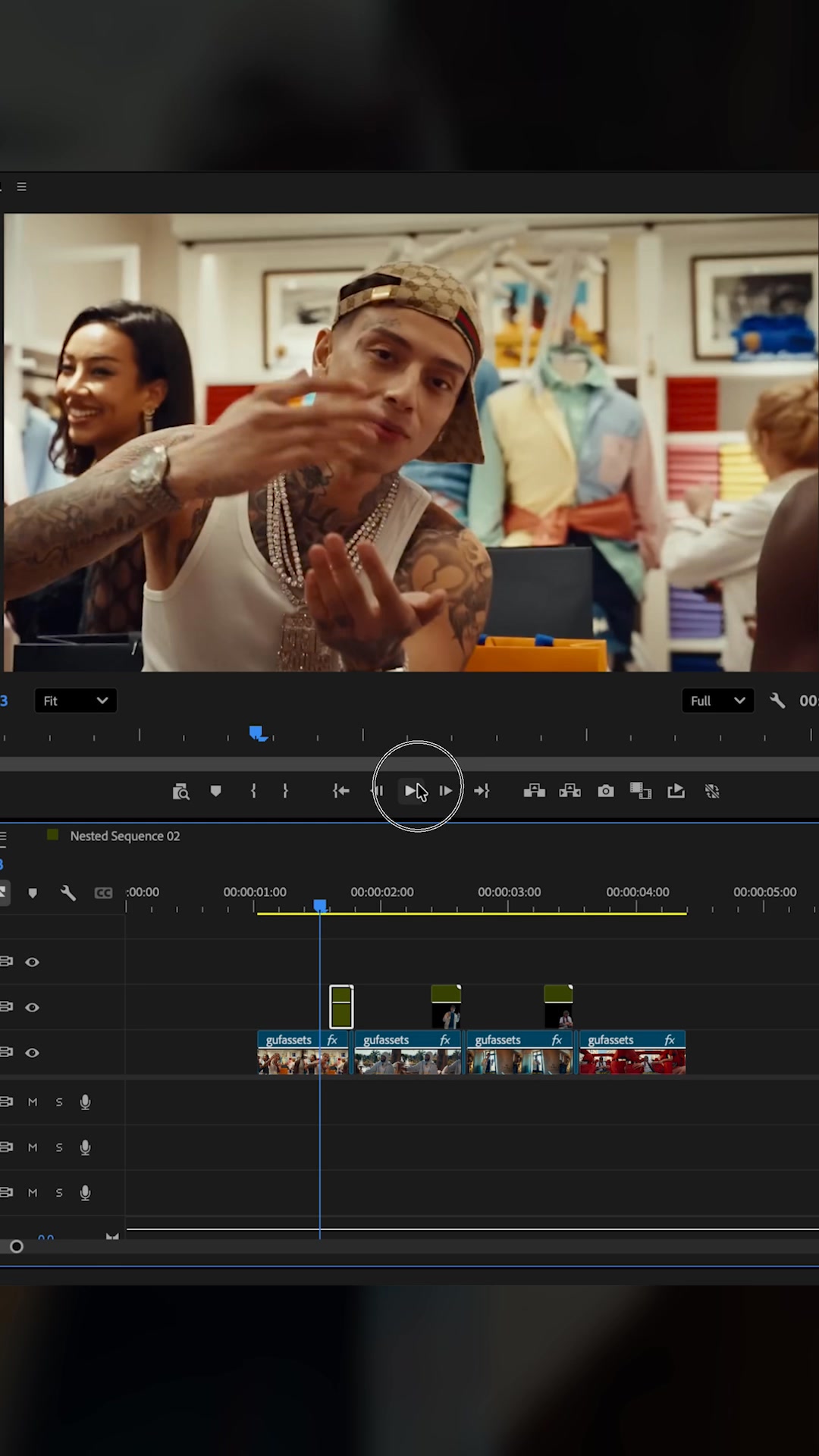Solo the second audio track
The width and height of the screenshot is (819, 1456).
[59, 1147]
